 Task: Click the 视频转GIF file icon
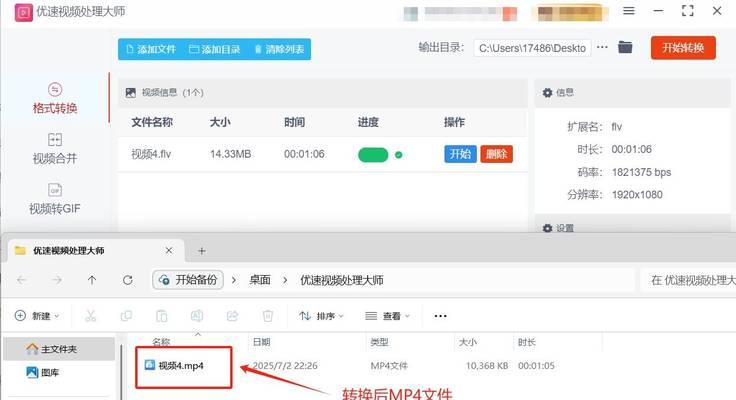[55, 190]
